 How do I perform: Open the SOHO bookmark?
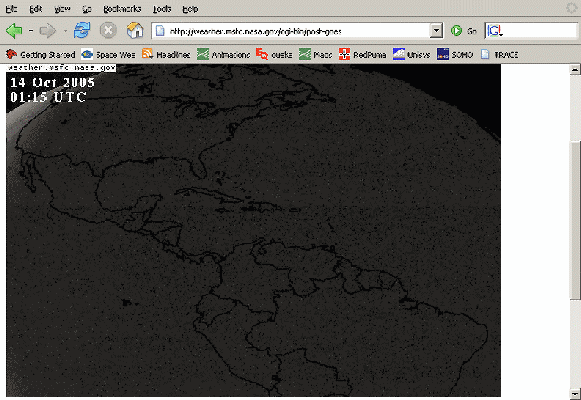pyautogui.click(x=455, y=54)
